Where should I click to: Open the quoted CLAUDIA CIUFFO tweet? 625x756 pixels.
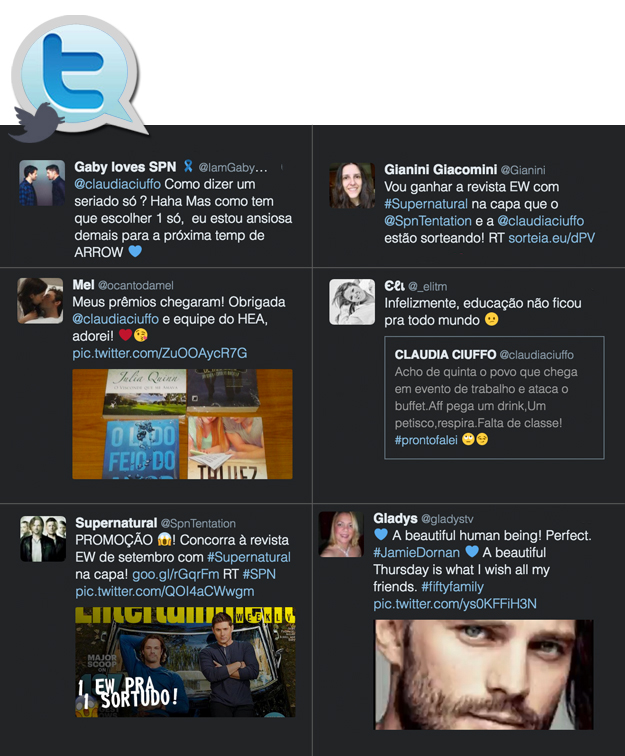(494, 397)
